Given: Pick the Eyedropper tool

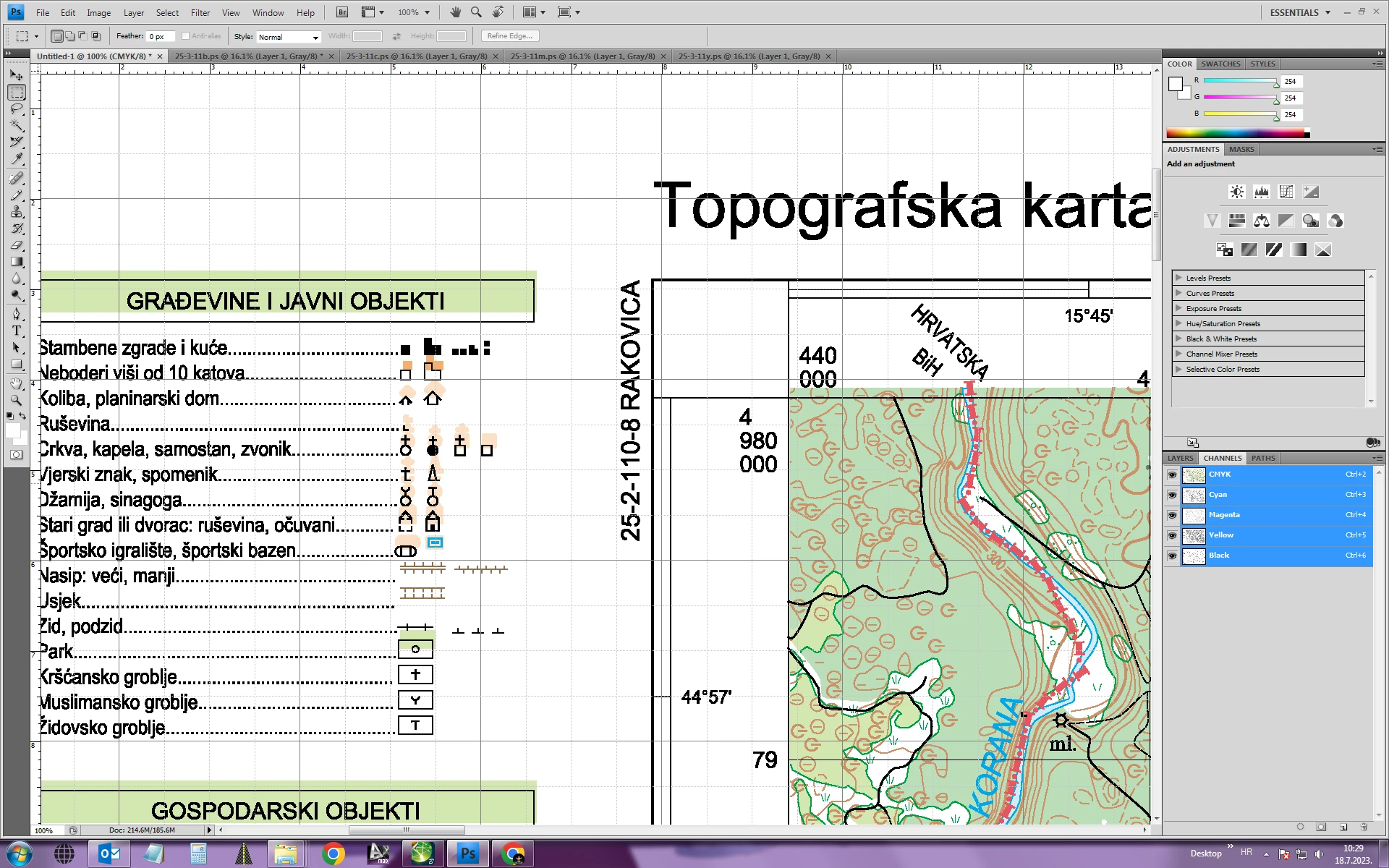Looking at the screenshot, I should (16, 158).
